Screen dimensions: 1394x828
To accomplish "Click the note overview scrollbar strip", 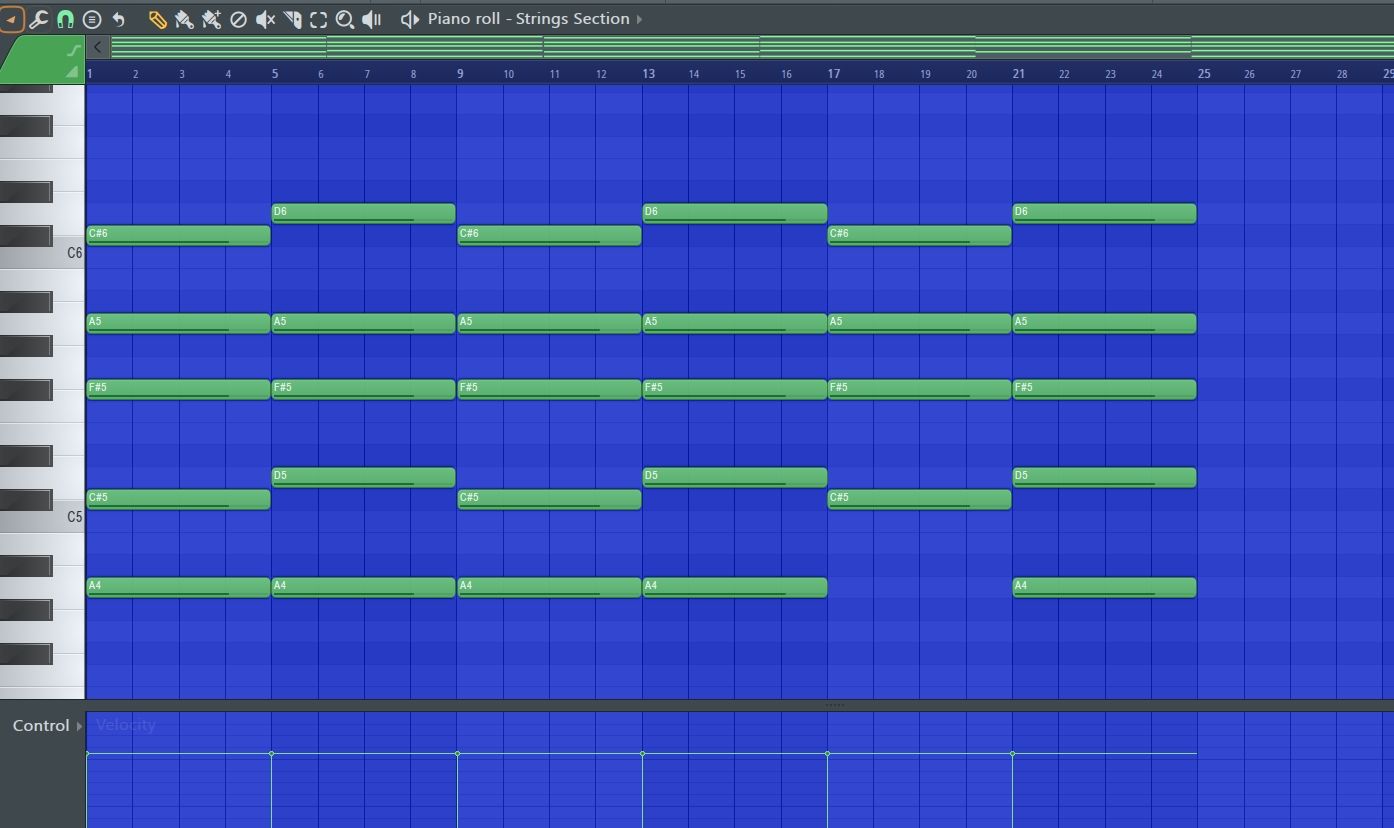I will coord(752,47).
